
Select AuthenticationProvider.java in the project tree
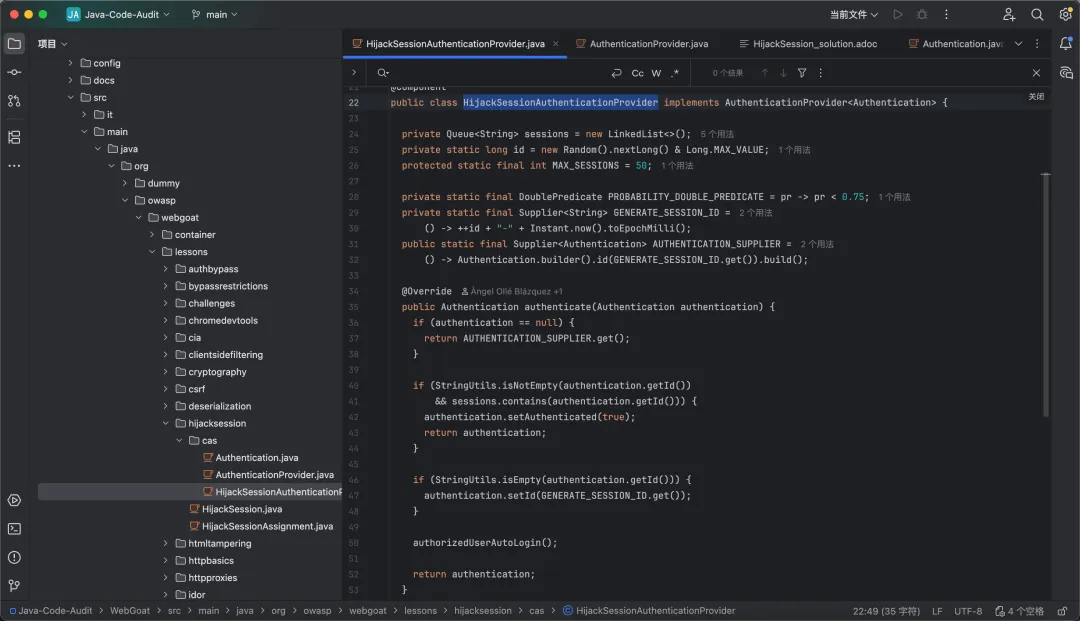click(x=268, y=475)
